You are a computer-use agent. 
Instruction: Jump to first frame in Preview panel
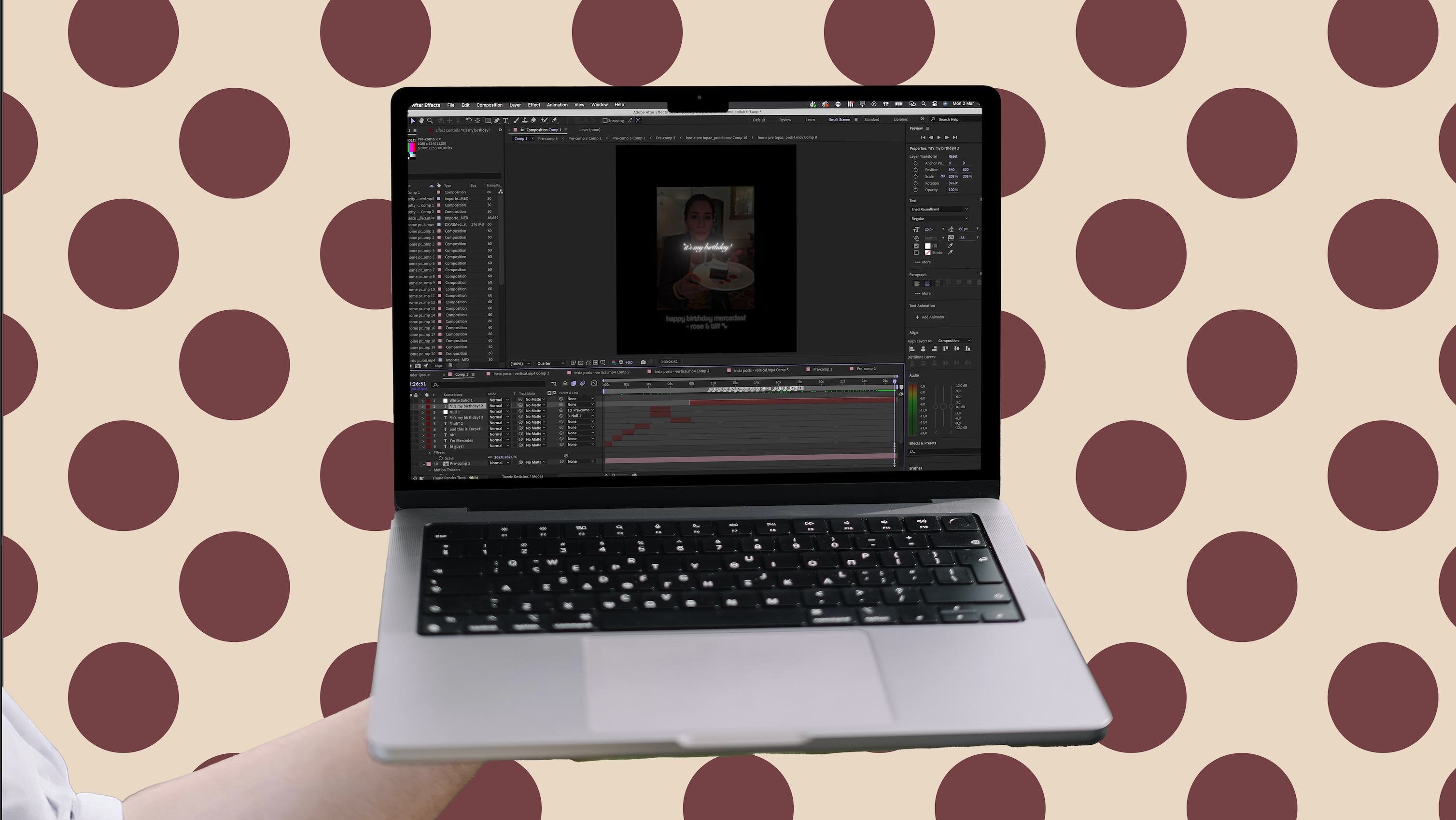tap(924, 138)
